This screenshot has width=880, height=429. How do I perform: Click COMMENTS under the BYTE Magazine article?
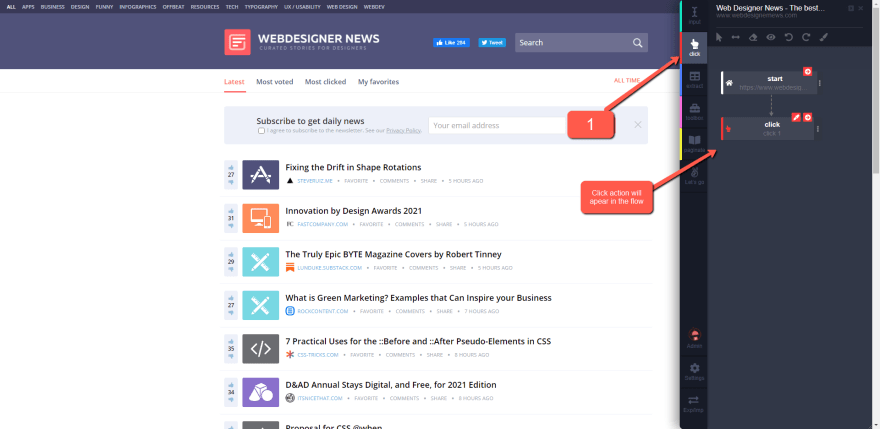click(423, 268)
